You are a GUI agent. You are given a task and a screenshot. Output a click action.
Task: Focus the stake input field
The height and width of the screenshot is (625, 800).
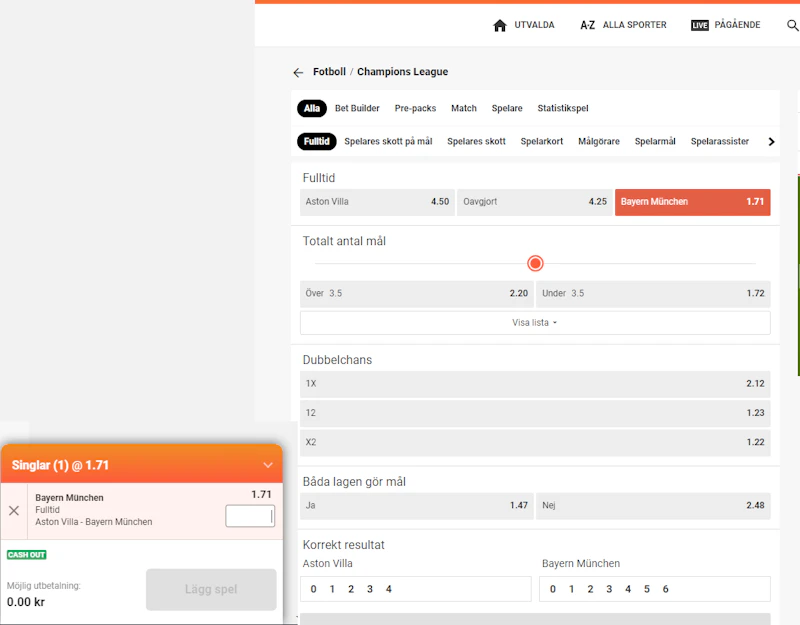point(249,516)
